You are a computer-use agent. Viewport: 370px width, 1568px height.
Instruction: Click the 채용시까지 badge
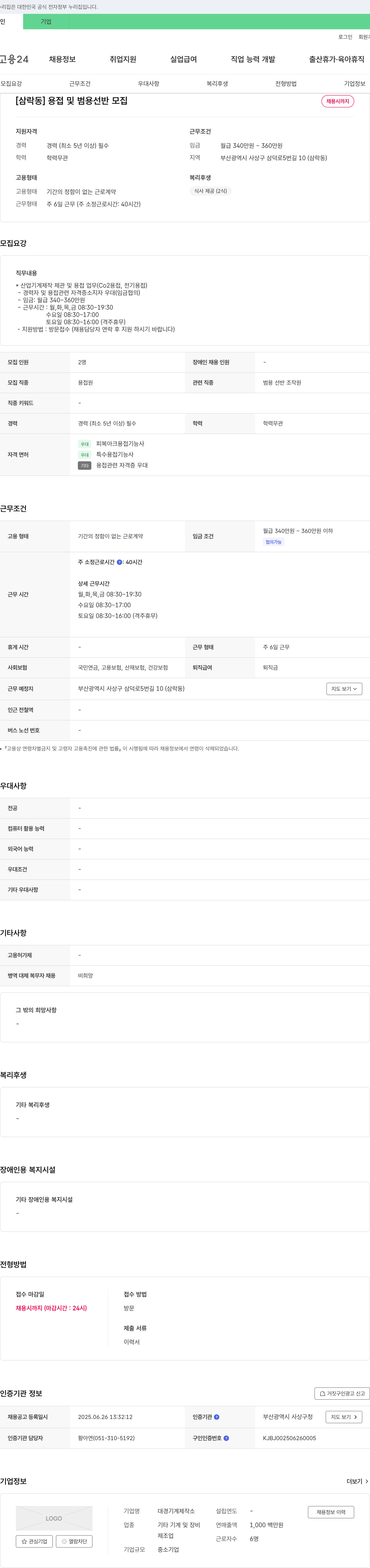(338, 101)
